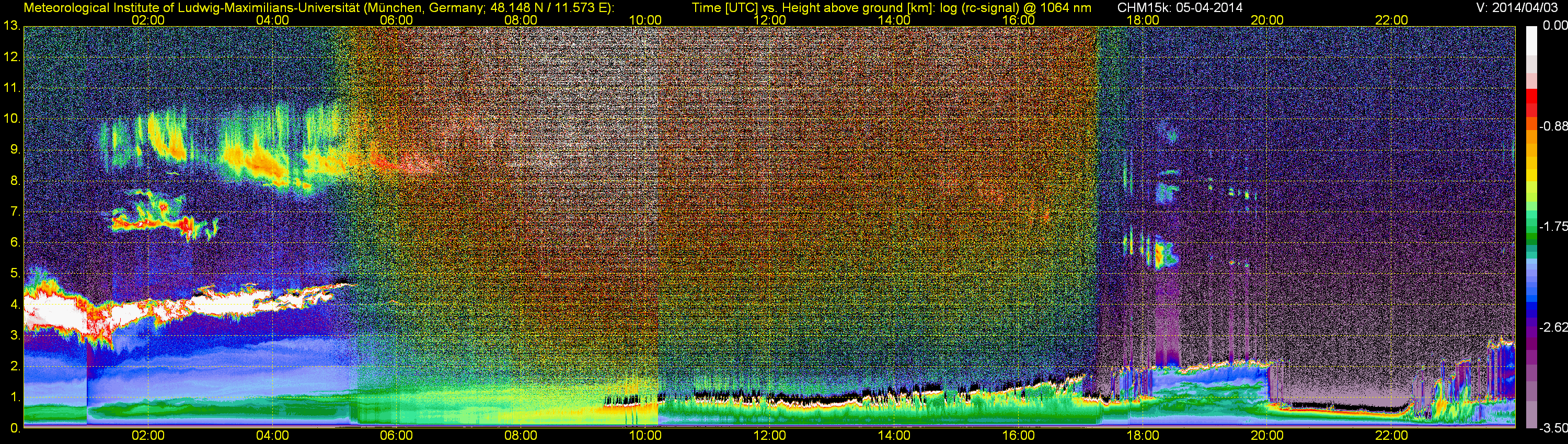Click the 18:00 label on the top time axis
1568x444 pixels.
click(1143, 20)
